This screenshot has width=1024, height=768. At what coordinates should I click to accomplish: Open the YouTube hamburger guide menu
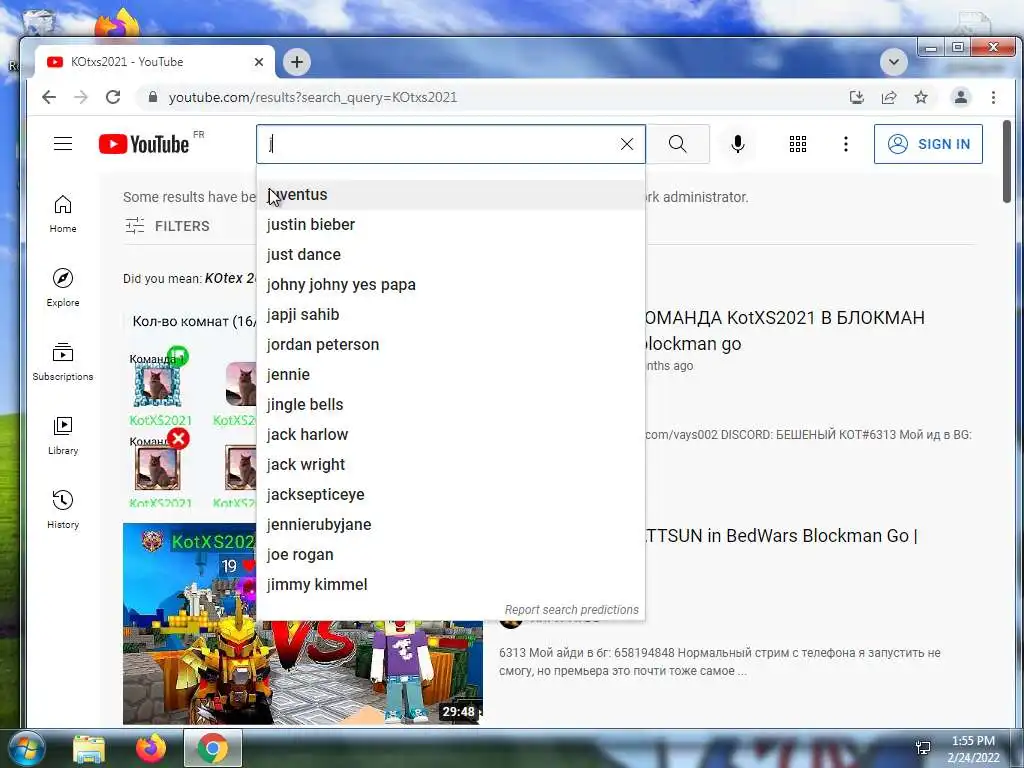[x=63, y=144]
